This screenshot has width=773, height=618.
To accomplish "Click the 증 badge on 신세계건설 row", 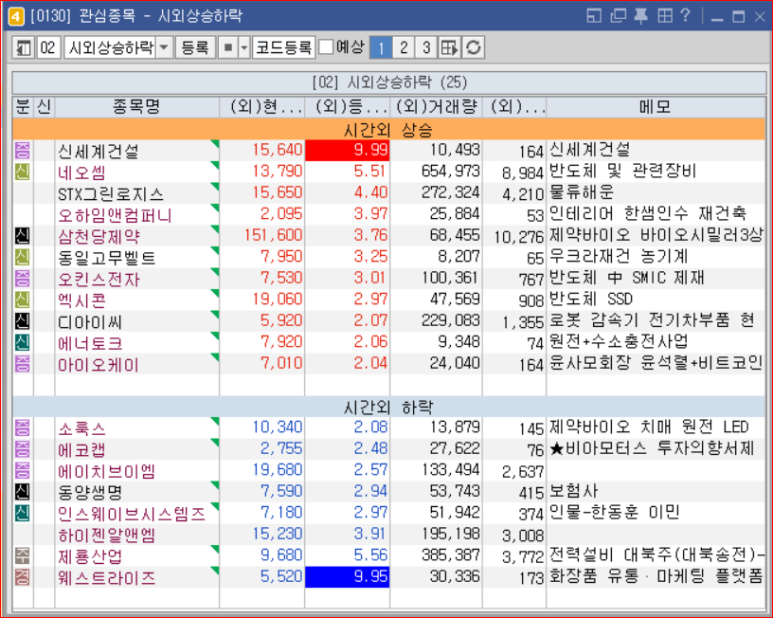I will pyautogui.click(x=22, y=150).
